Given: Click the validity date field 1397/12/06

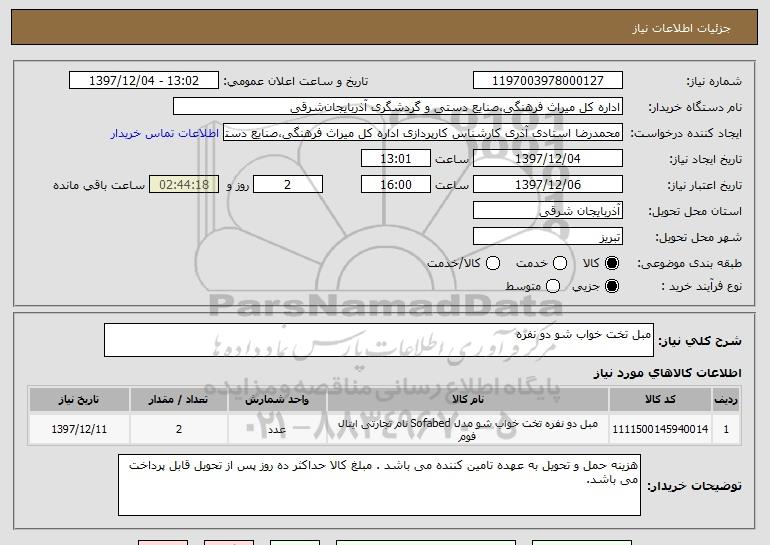Looking at the screenshot, I should (x=548, y=185).
